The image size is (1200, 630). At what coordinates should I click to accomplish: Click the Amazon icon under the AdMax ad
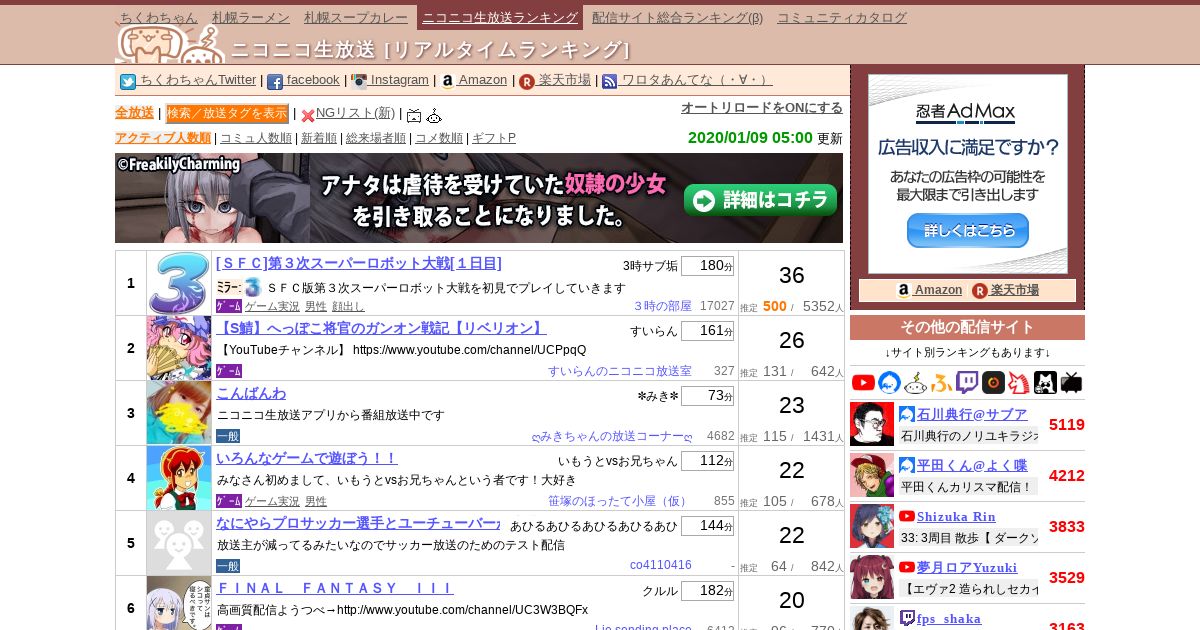tap(903, 290)
